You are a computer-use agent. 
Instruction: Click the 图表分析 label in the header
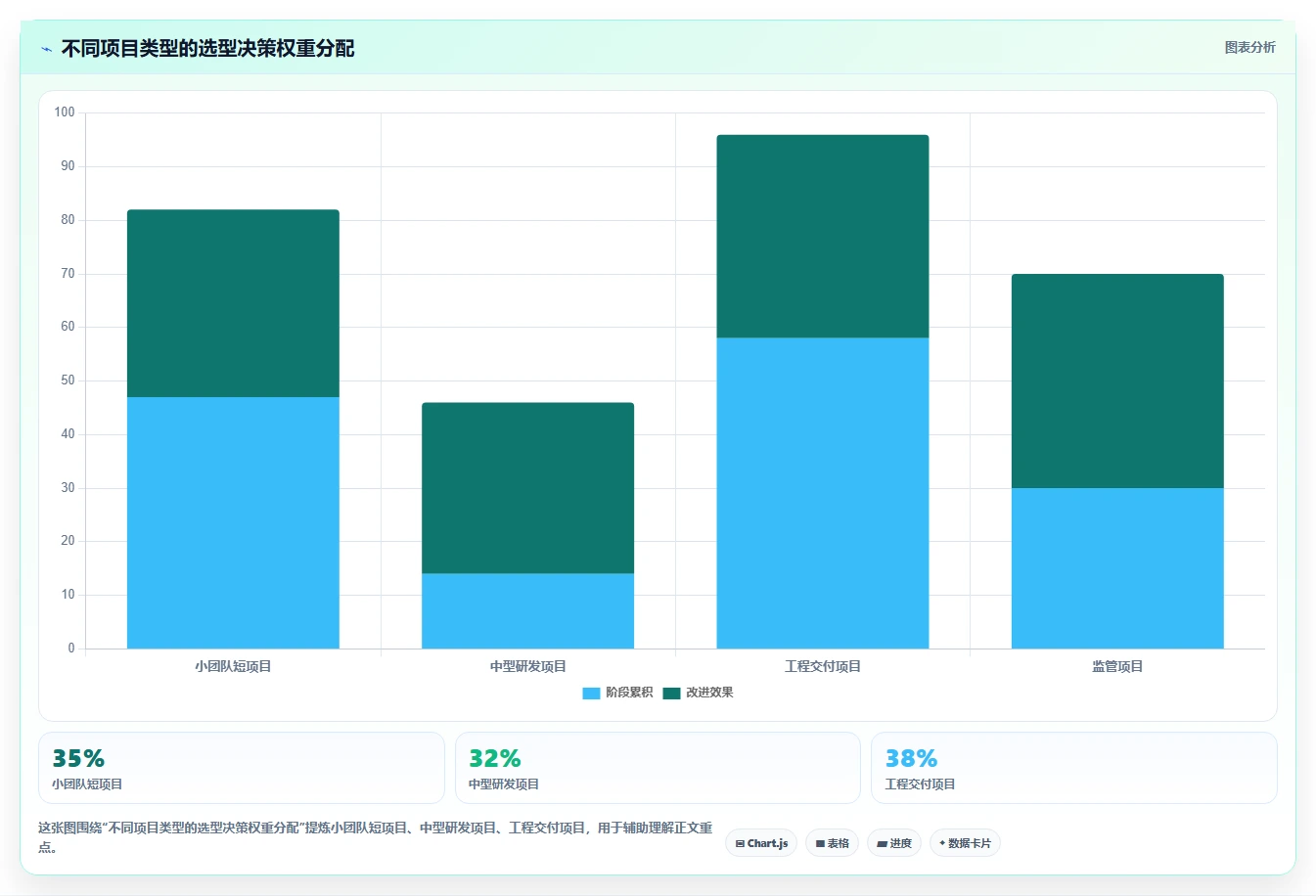pyautogui.click(x=1249, y=47)
